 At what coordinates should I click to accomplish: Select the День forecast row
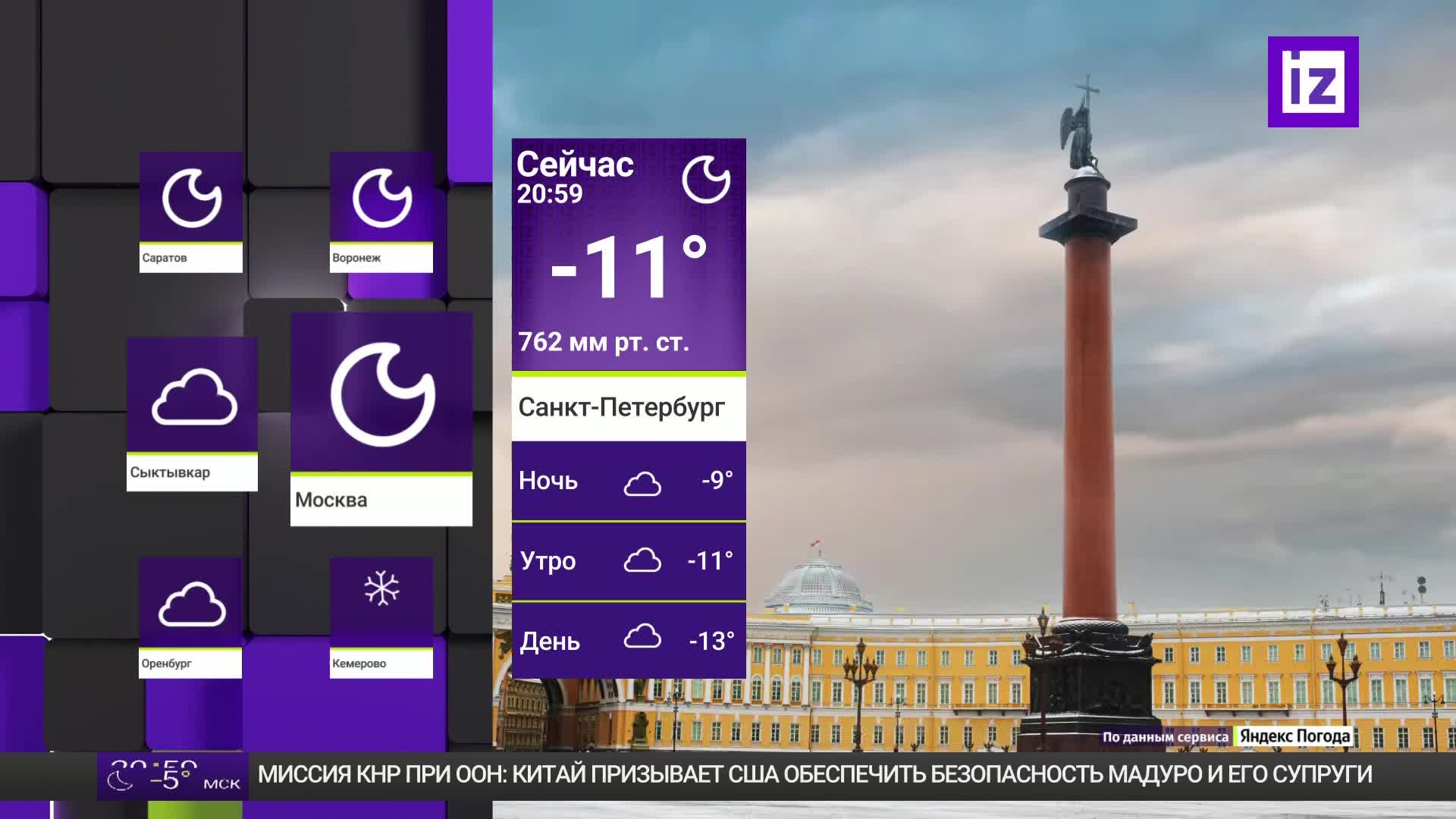628,641
